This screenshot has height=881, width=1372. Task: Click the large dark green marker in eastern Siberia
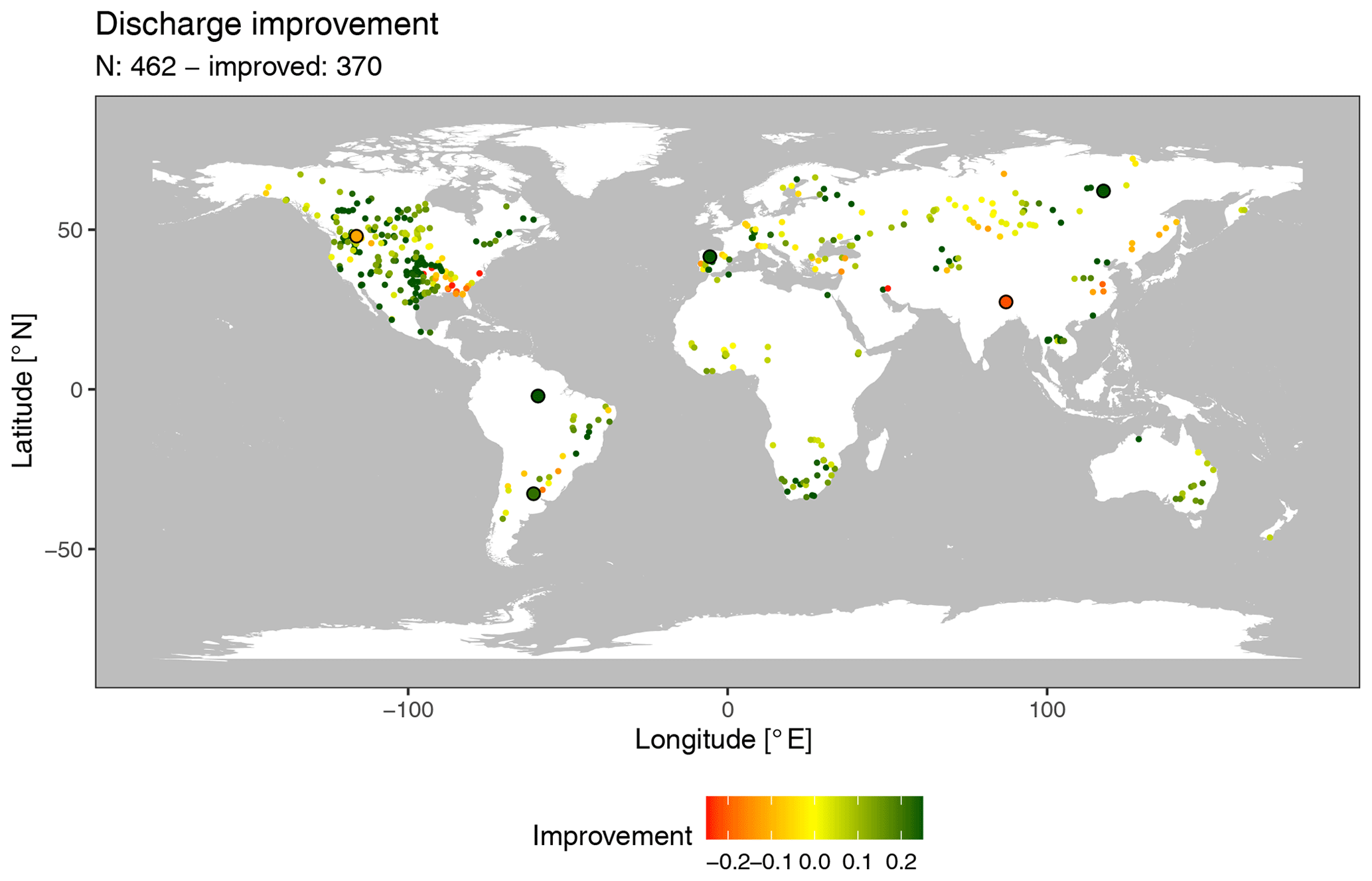coord(1103,191)
